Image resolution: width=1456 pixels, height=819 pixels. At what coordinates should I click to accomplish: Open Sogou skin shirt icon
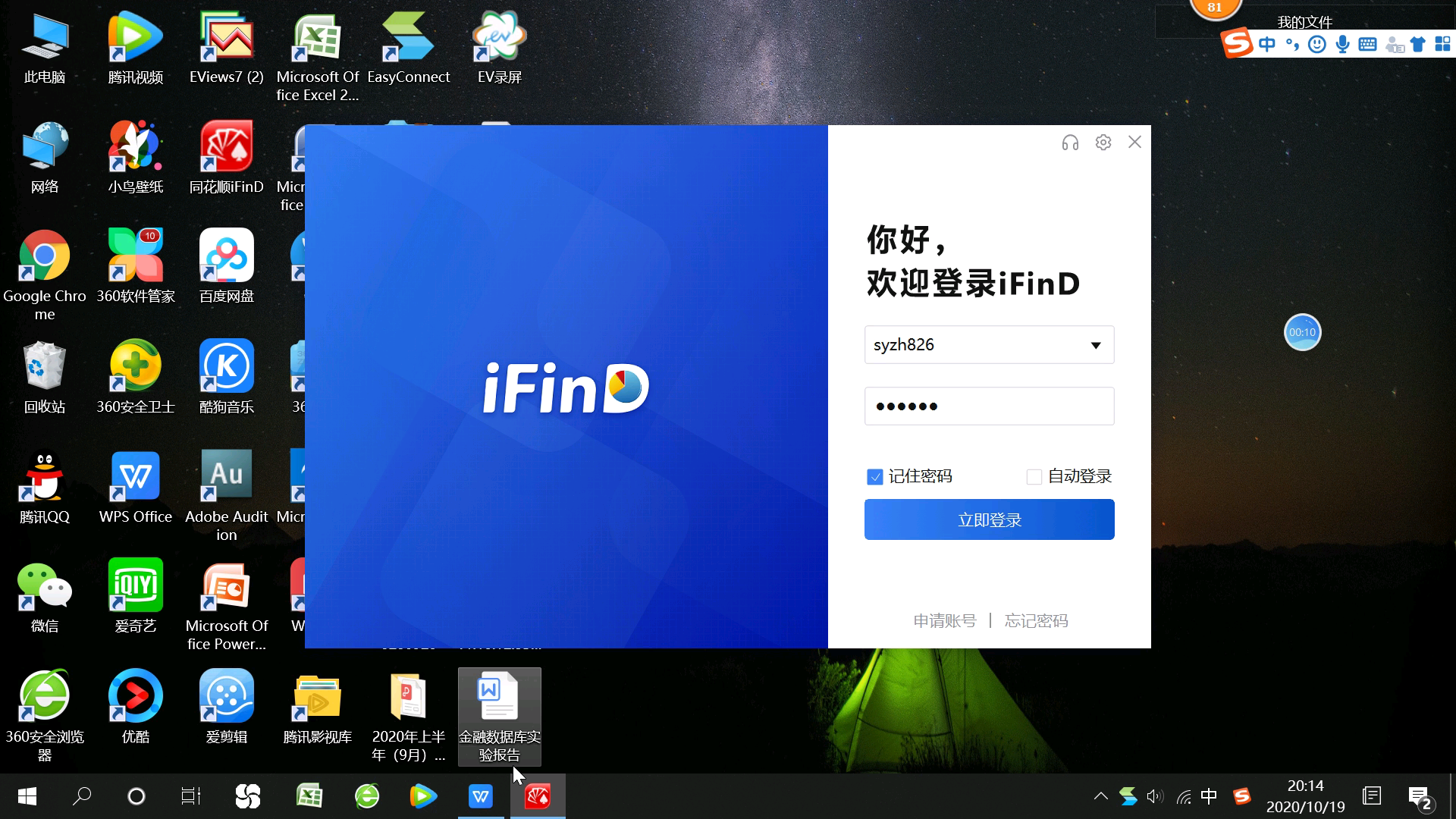1417,45
